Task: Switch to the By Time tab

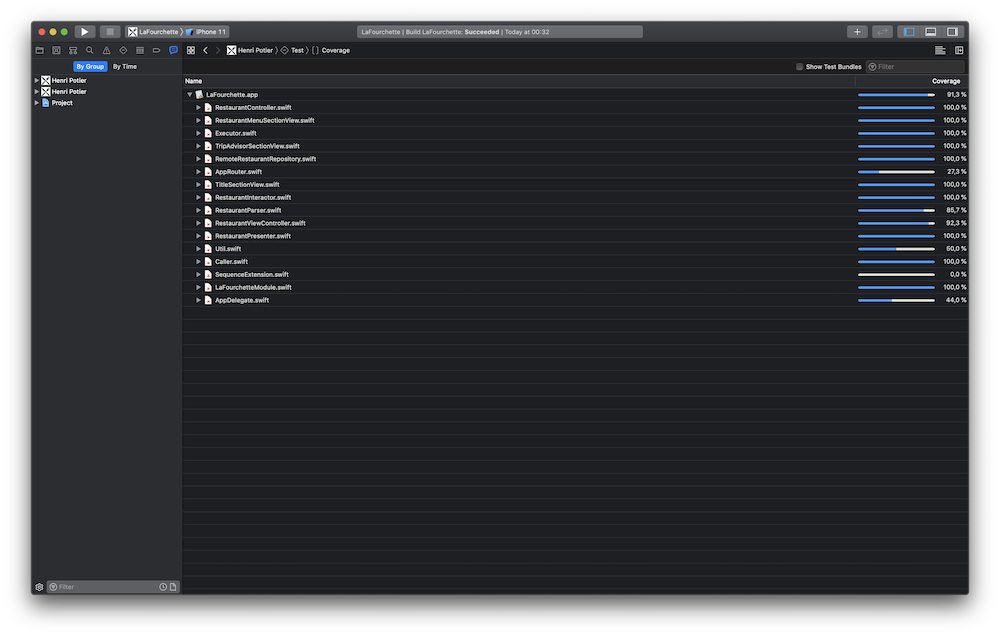Action: (125, 66)
